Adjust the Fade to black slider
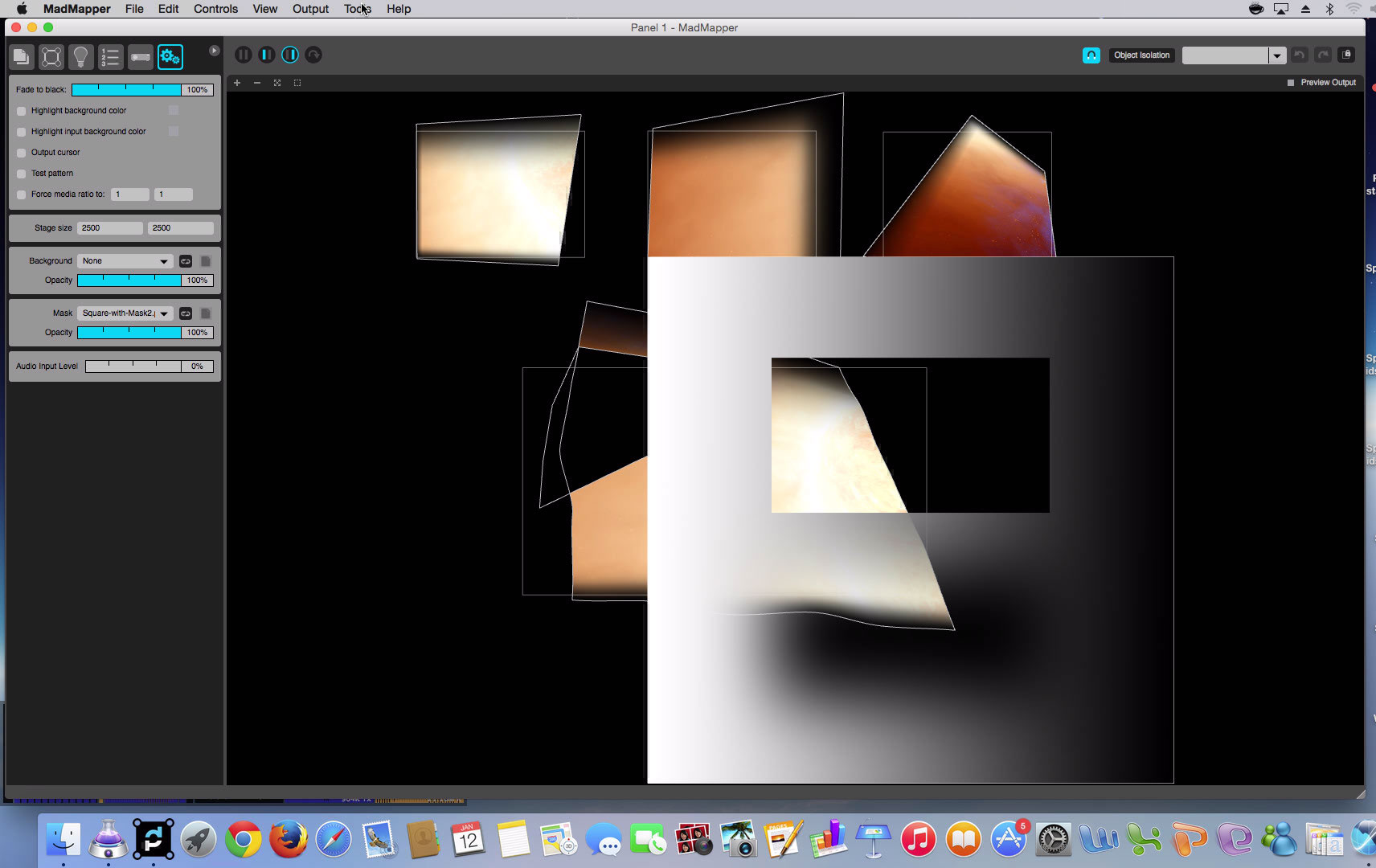1376x868 pixels. 126,90
